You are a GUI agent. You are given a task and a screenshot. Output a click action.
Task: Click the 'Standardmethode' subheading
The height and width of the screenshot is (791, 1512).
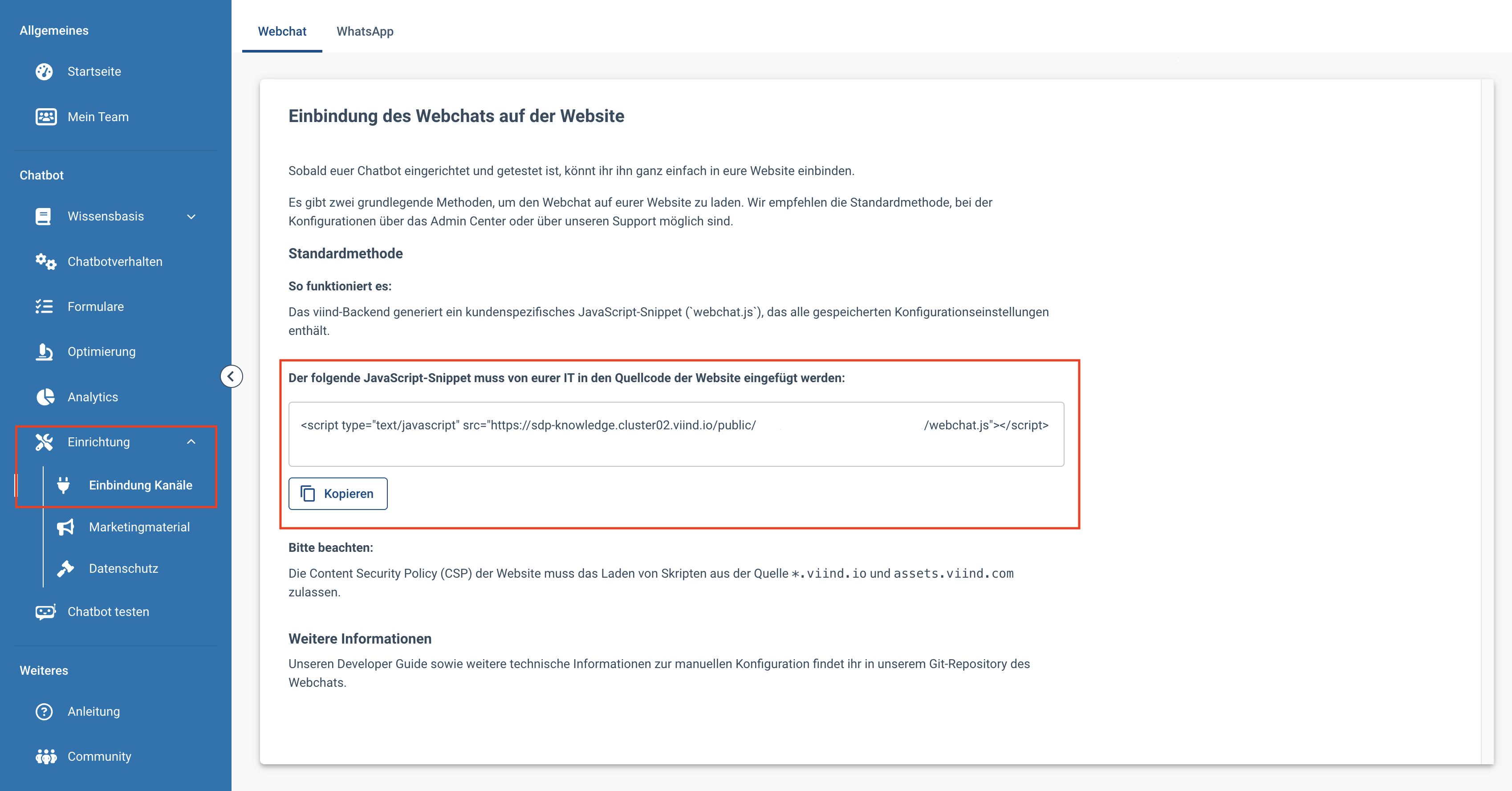click(345, 254)
